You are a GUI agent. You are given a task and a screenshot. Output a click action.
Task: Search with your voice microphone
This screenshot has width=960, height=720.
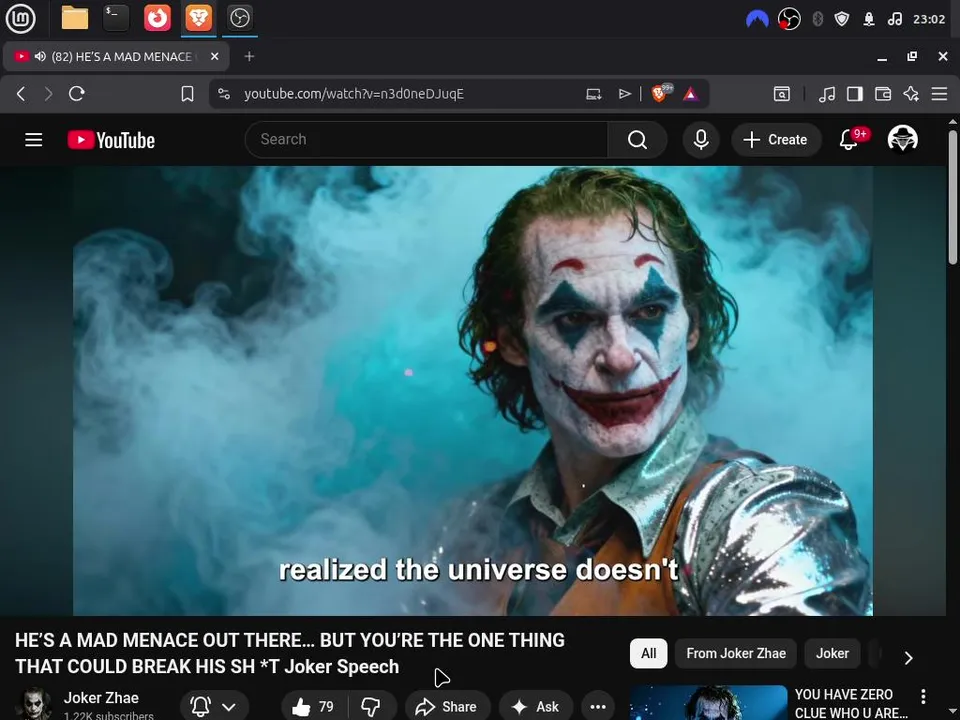click(701, 140)
